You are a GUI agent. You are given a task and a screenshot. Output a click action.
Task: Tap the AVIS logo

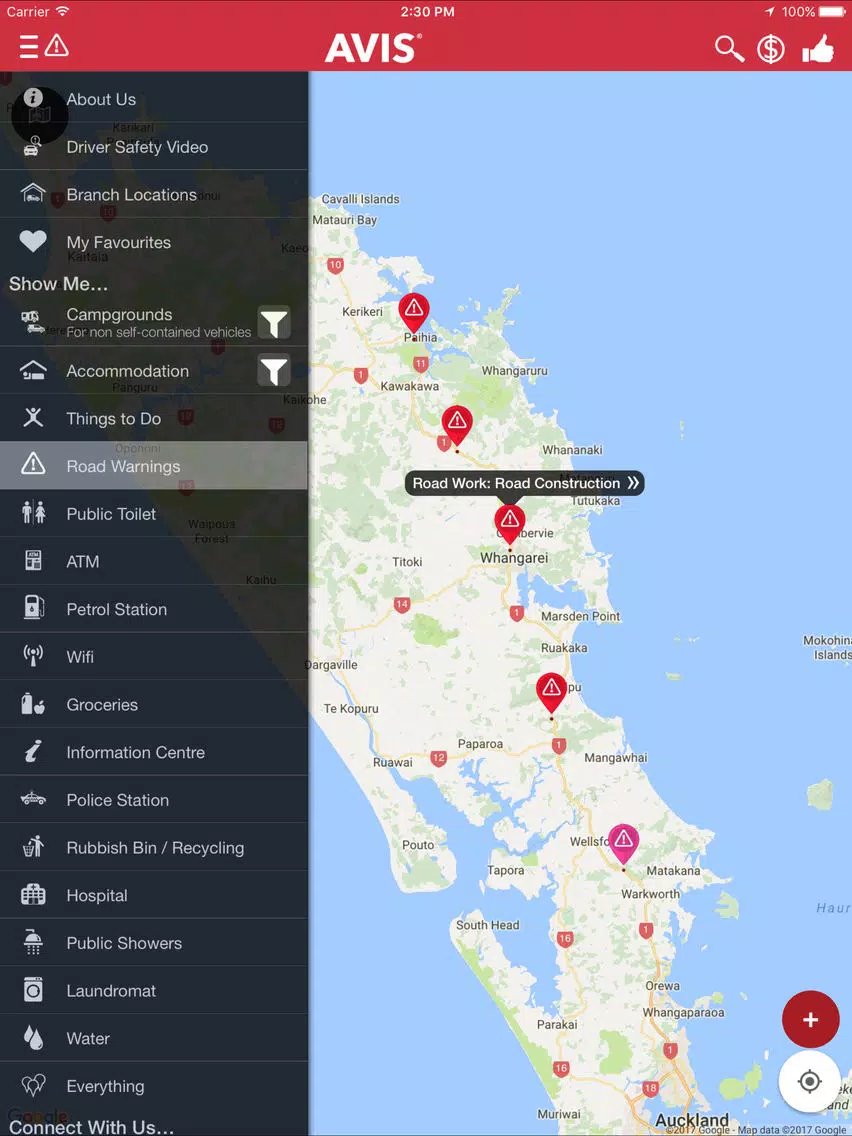(373, 49)
